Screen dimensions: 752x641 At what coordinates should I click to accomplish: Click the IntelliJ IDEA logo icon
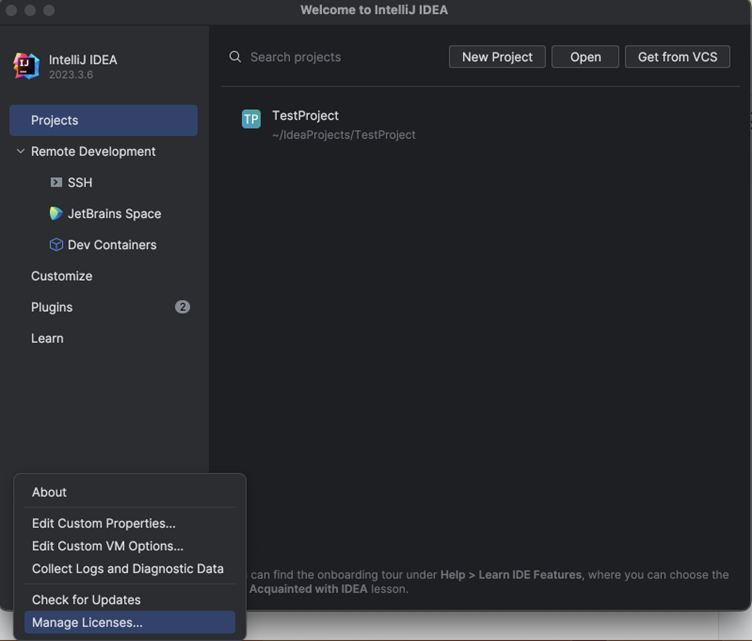(x=27, y=66)
